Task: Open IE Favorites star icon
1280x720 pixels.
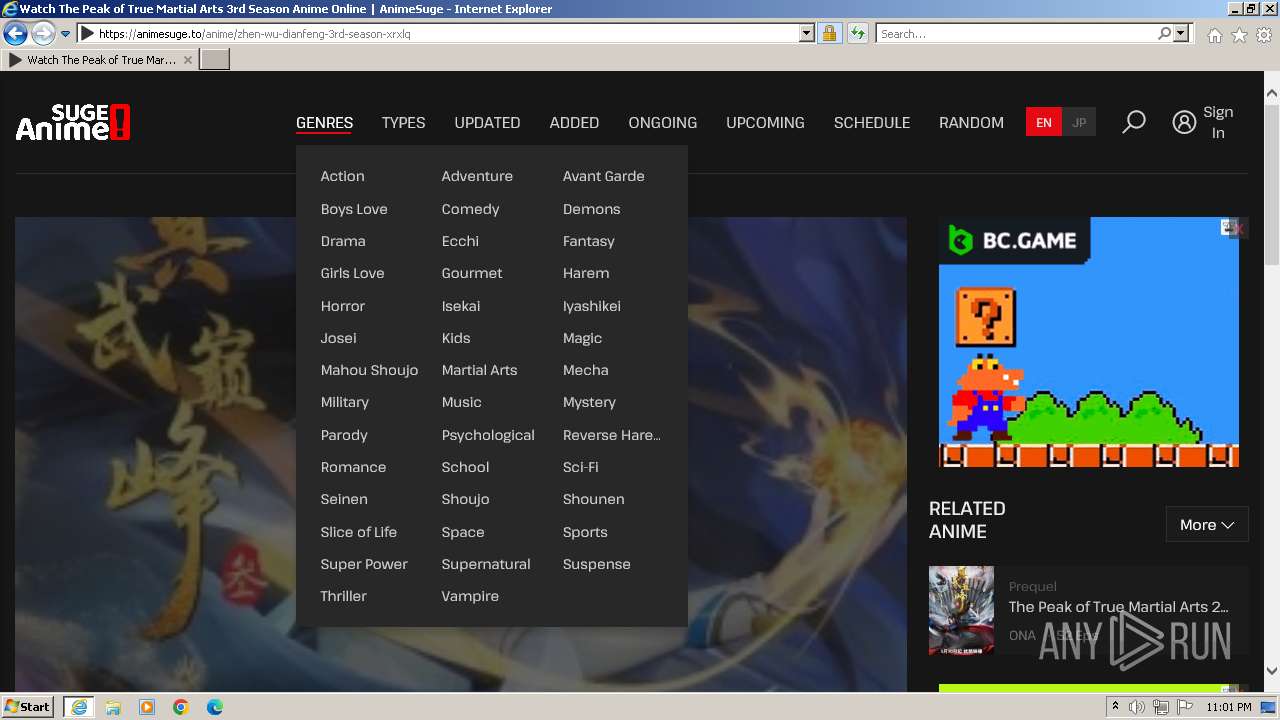Action: click(1239, 34)
